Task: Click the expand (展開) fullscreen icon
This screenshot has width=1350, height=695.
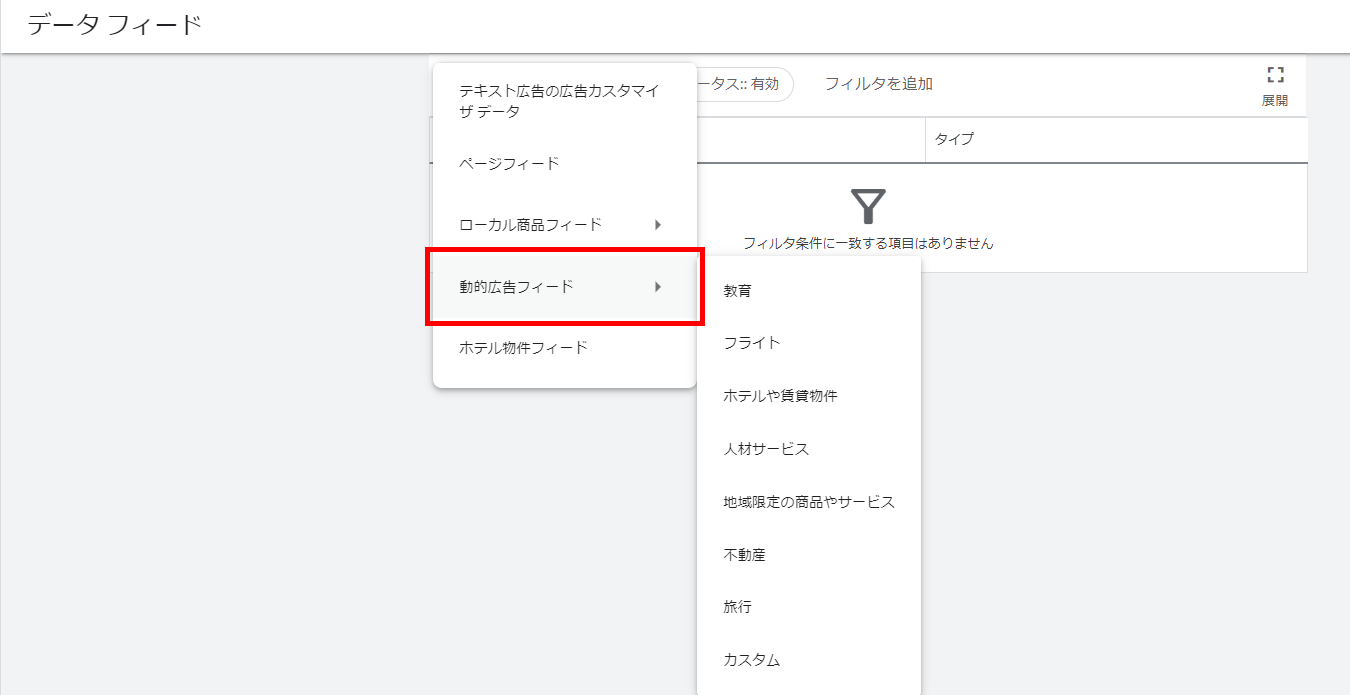Action: pyautogui.click(x=1274, y=75)
